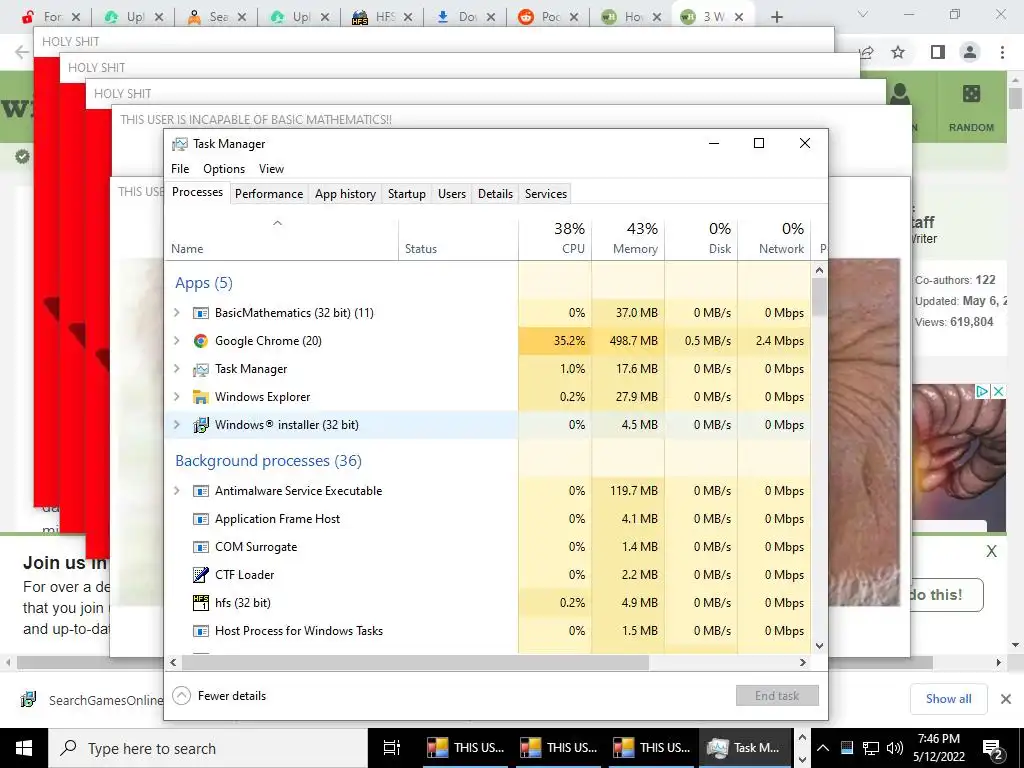Screen dimensions: 1024x768
Task: Open Chrome's side panel icon
Action: [x=938, y=52]
